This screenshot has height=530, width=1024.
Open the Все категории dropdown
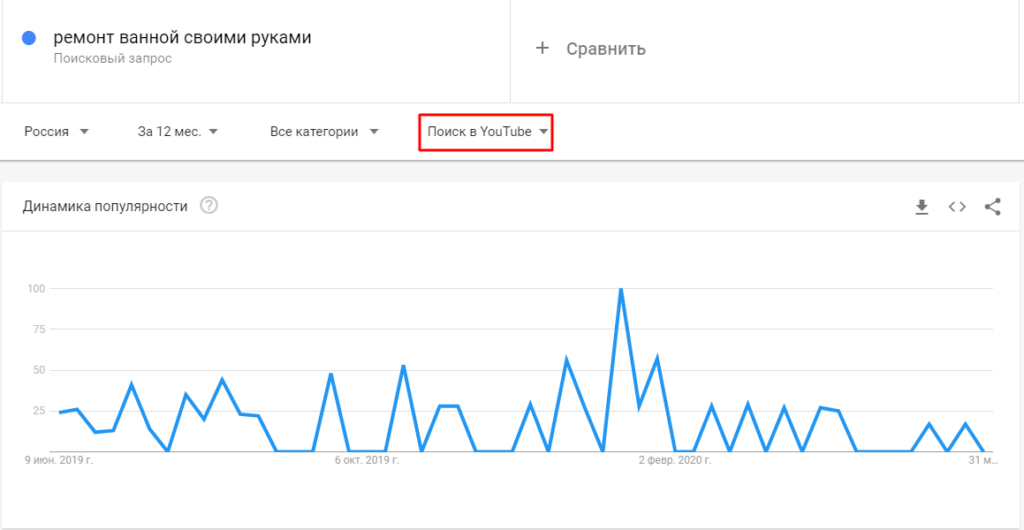pyautogui.click(x=324, y=132)
